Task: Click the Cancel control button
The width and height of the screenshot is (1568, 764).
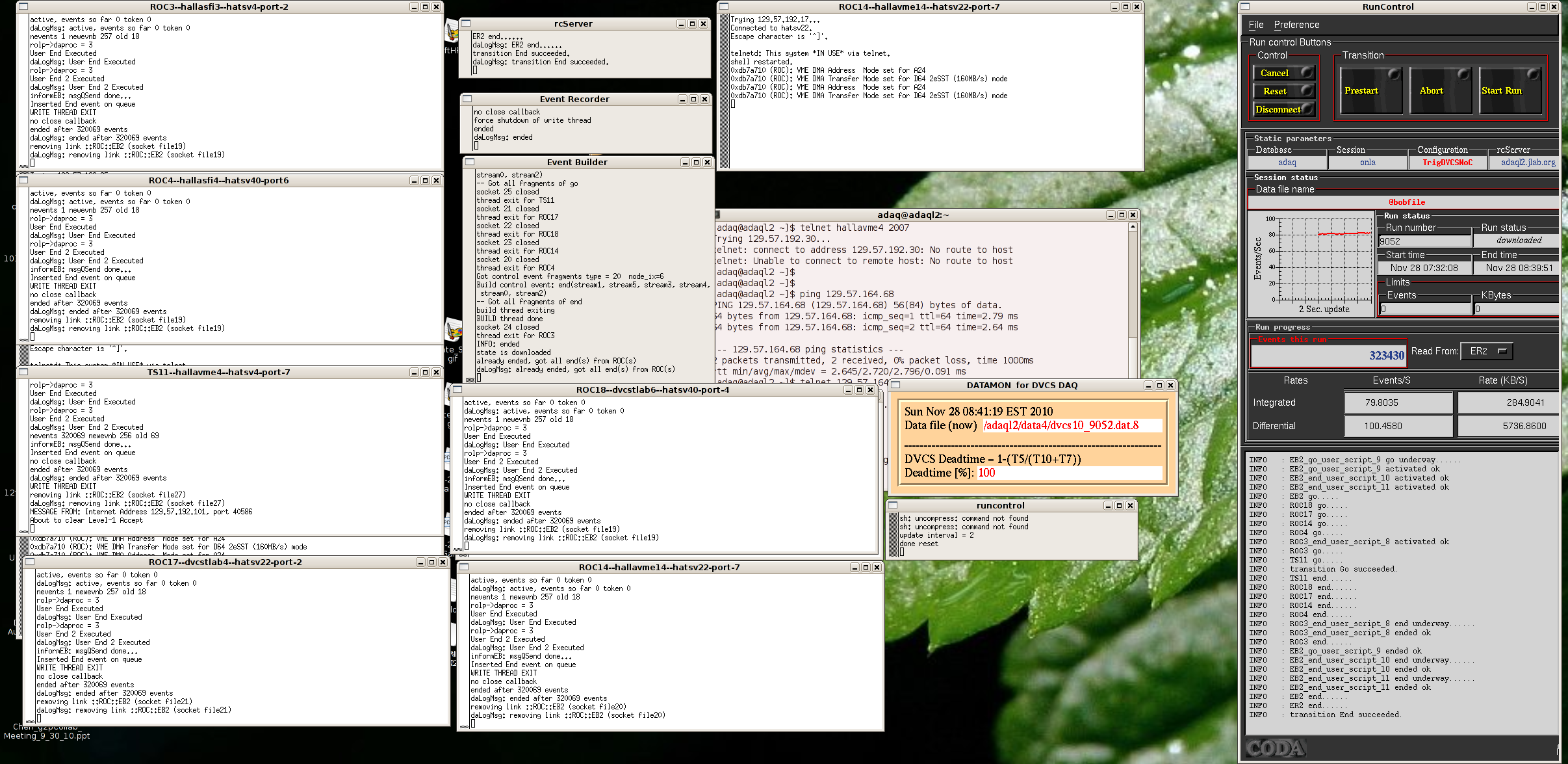Action: tap(1284, 73)
